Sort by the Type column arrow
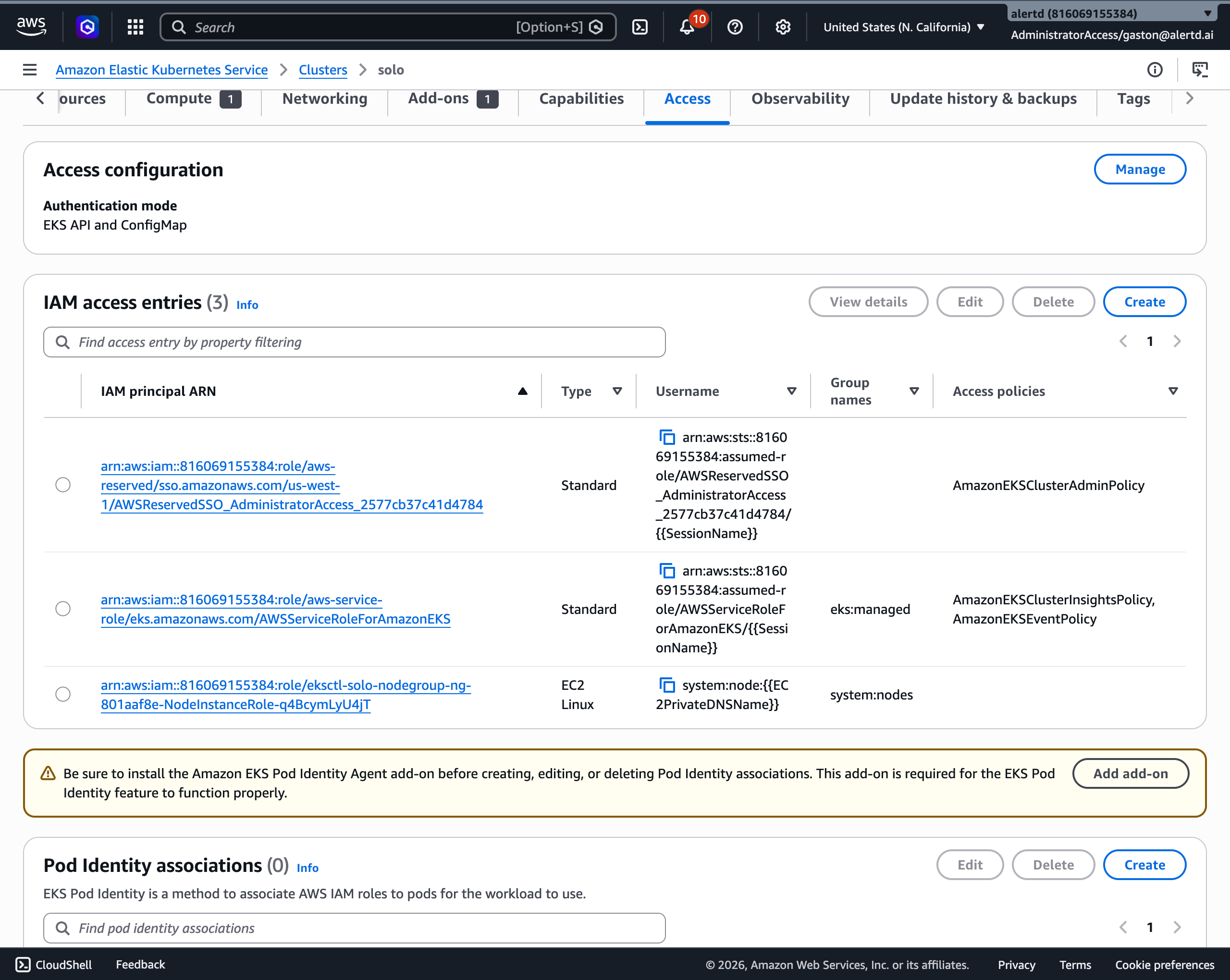The image size is (1230, 980). tap(617, 391)
